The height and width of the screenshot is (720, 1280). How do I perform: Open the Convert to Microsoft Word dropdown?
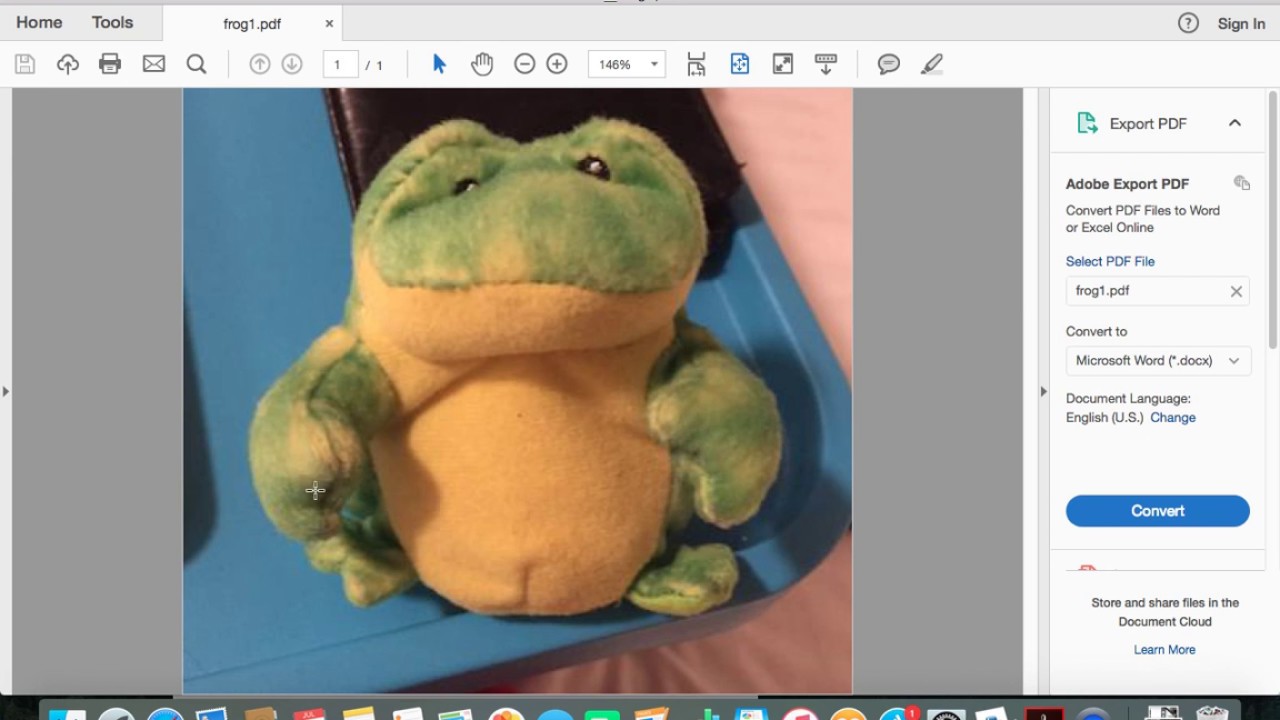(x=1158, y=361)
